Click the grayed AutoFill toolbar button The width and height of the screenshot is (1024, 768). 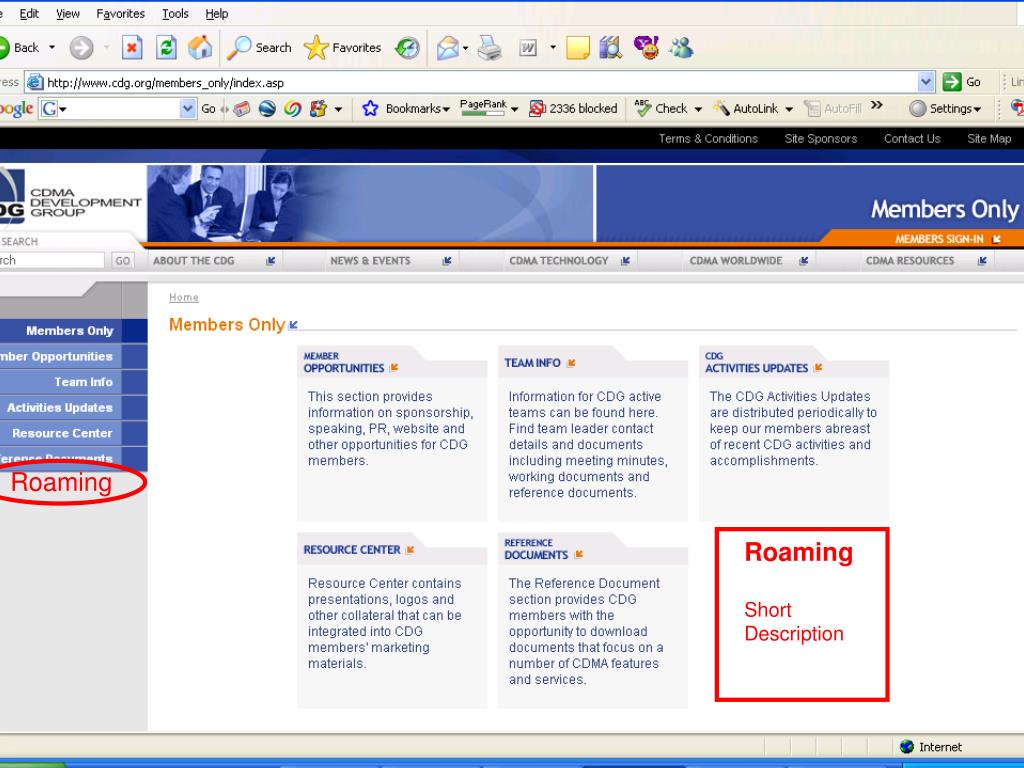point(833,108)
